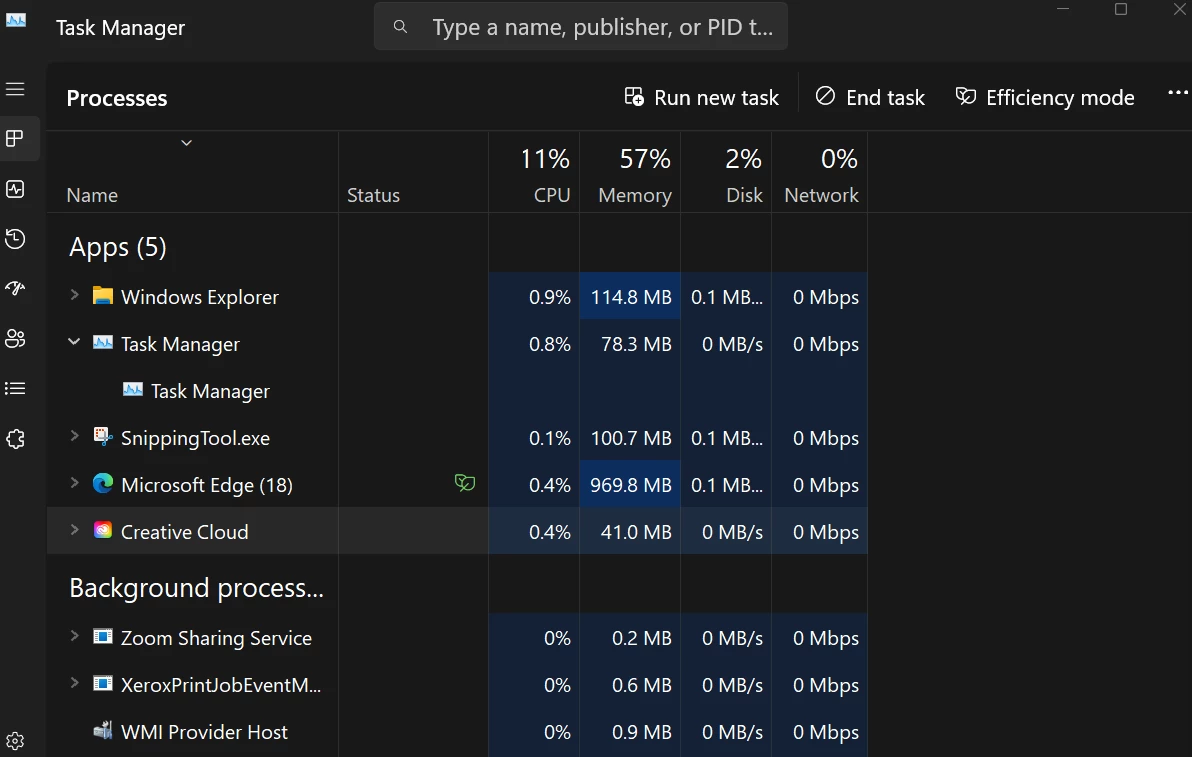
Task: Select the Microsoft Edge (18) row
Action: pos(457,485)
